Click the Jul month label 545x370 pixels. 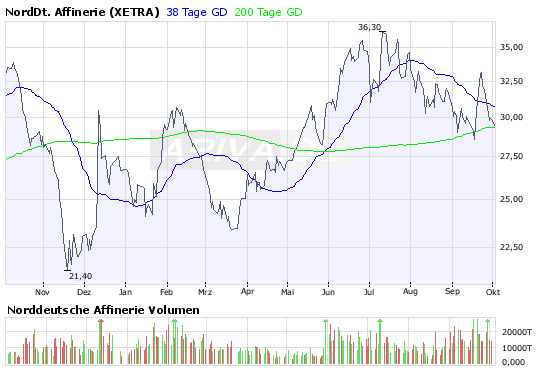pyautogui.click(x=369, y=292)
